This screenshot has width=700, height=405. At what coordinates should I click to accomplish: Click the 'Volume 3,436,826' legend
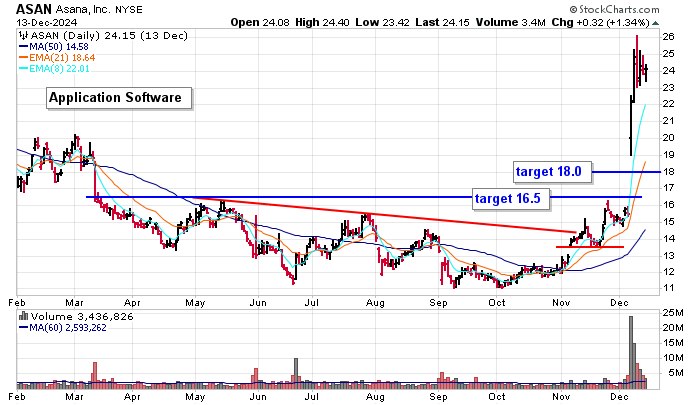coord(82,317)
